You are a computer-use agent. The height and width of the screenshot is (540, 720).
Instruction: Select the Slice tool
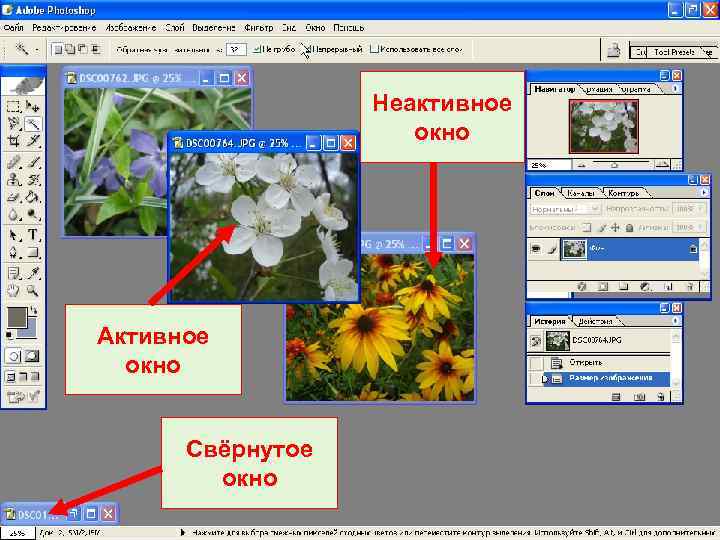33,141
